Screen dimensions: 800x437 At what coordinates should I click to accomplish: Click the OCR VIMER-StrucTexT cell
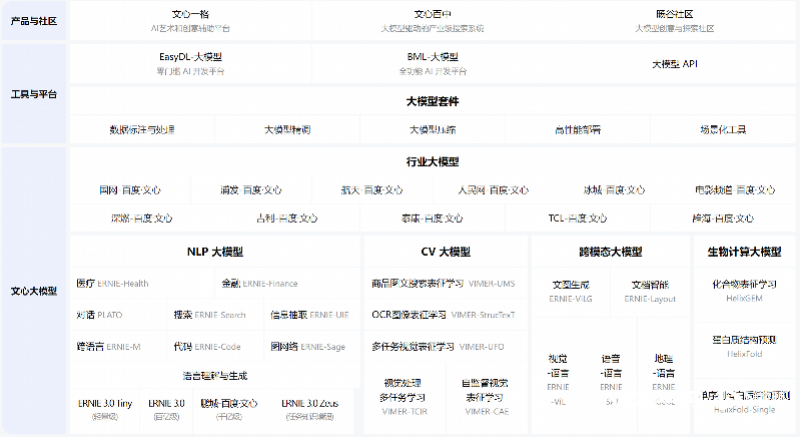[x=445, y=315]
